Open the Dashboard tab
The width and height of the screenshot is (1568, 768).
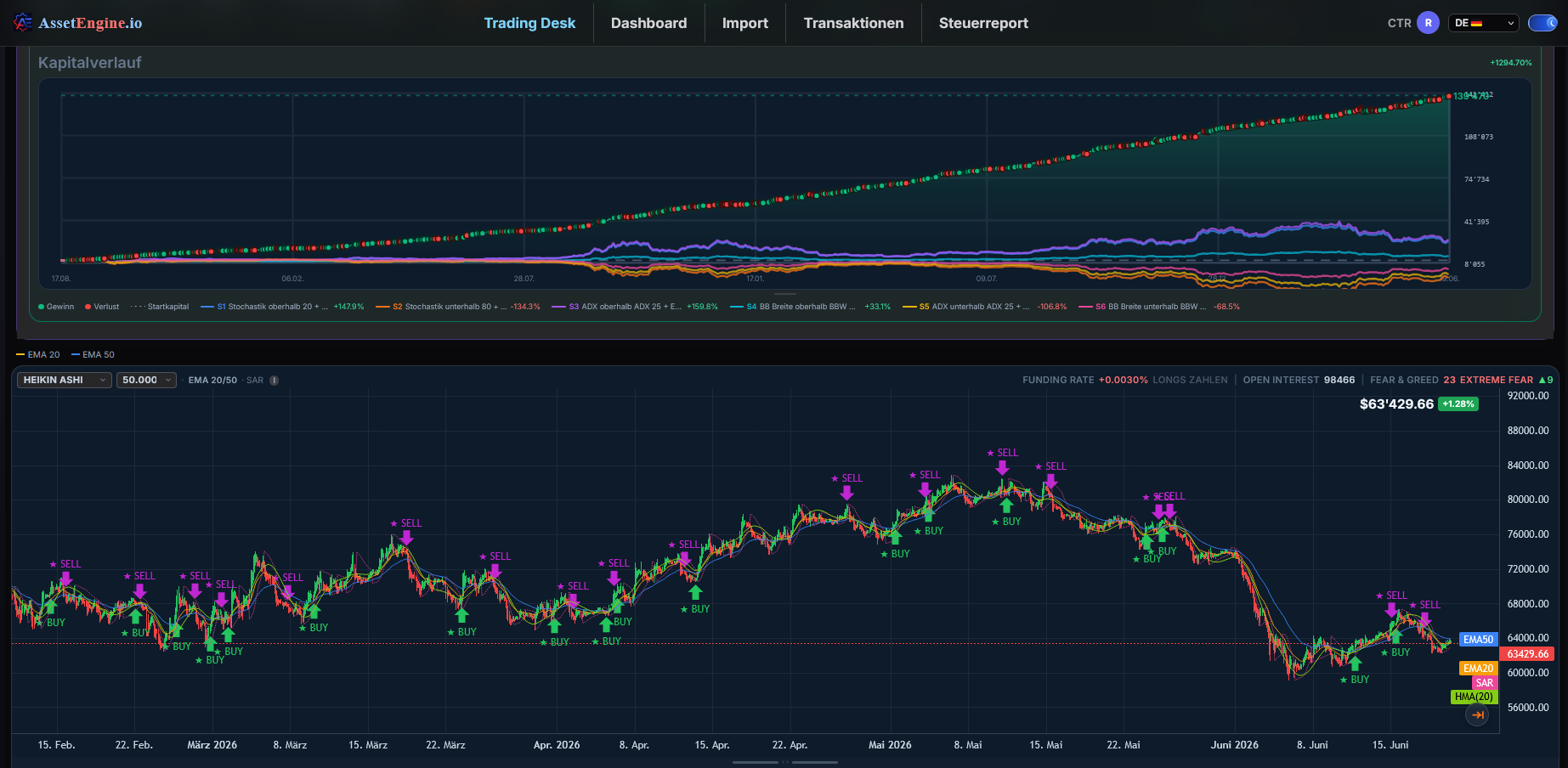point(648,23)
